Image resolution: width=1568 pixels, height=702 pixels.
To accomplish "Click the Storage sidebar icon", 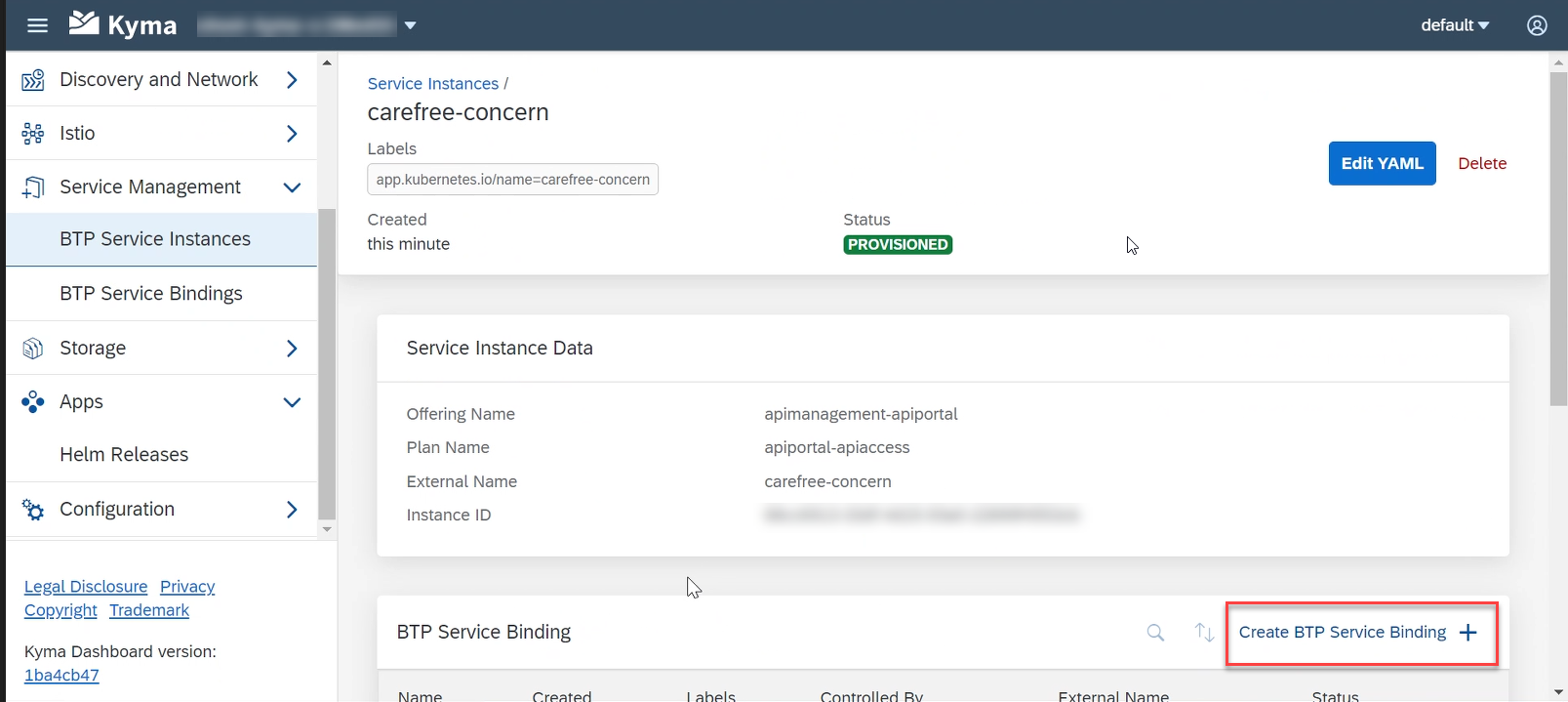I will [33, 349].
